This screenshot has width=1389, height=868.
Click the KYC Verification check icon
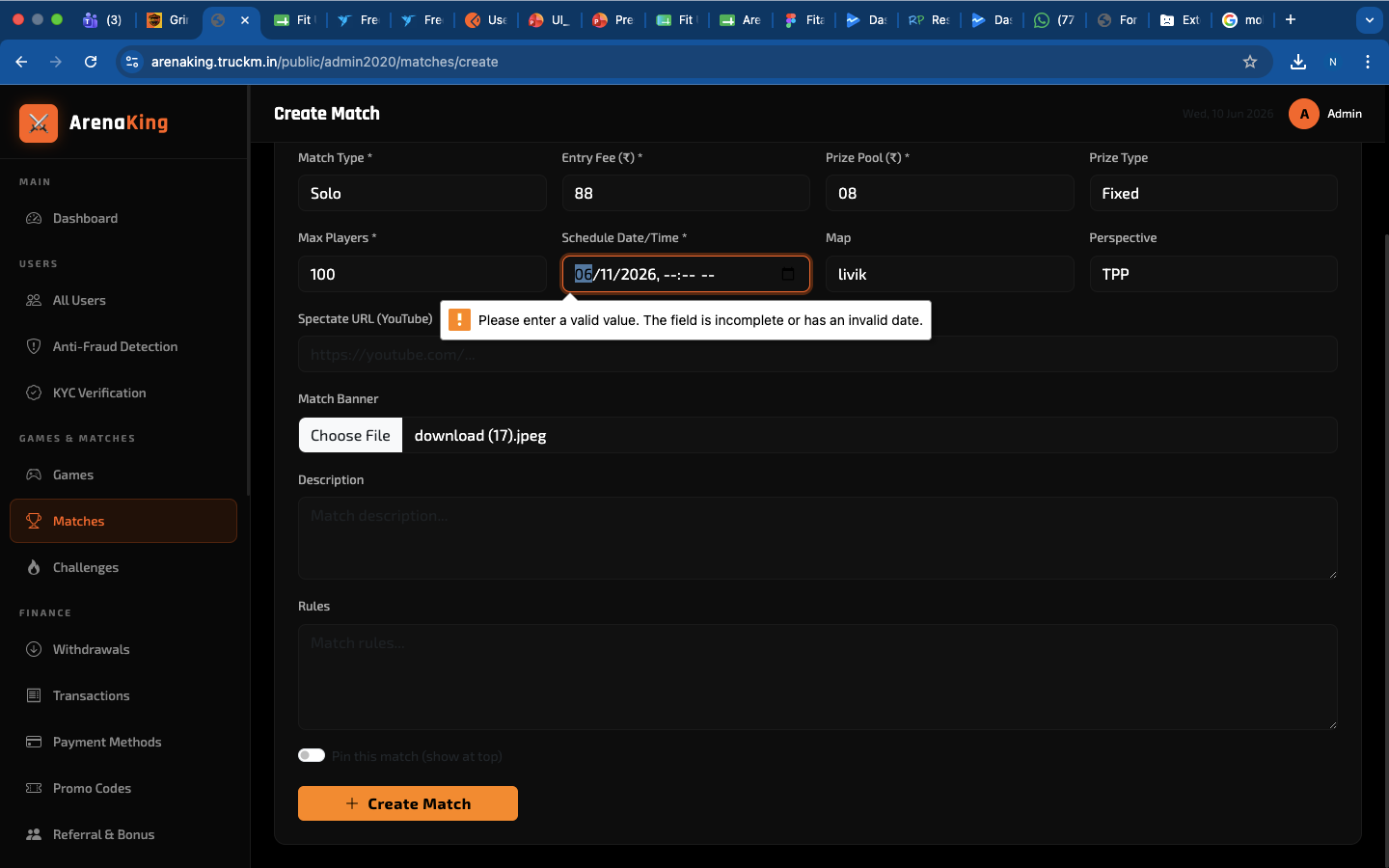click(x=34, y=393)
